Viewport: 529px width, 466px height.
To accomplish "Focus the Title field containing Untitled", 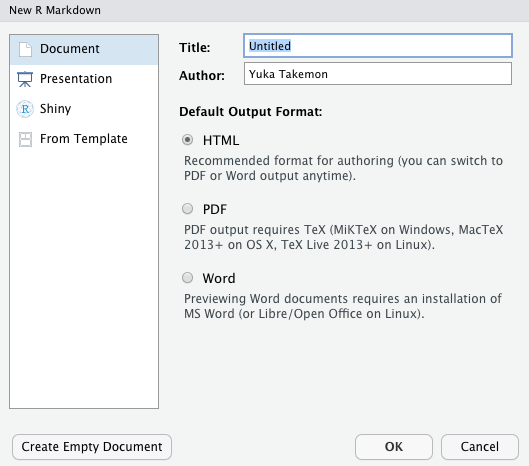I will [378, 46].
